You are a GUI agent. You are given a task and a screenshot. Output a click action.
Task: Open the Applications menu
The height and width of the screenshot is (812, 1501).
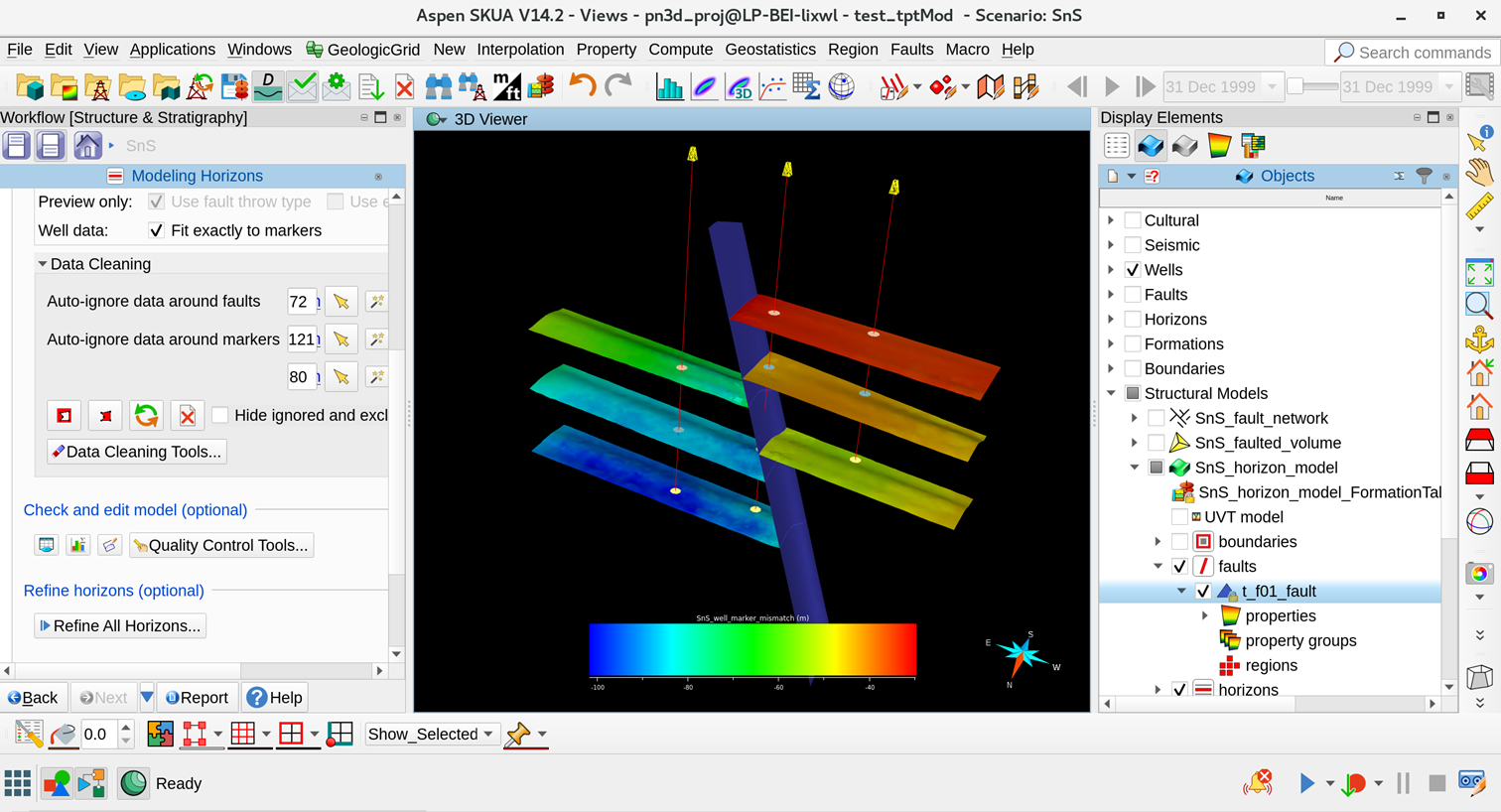coord(173,50)
